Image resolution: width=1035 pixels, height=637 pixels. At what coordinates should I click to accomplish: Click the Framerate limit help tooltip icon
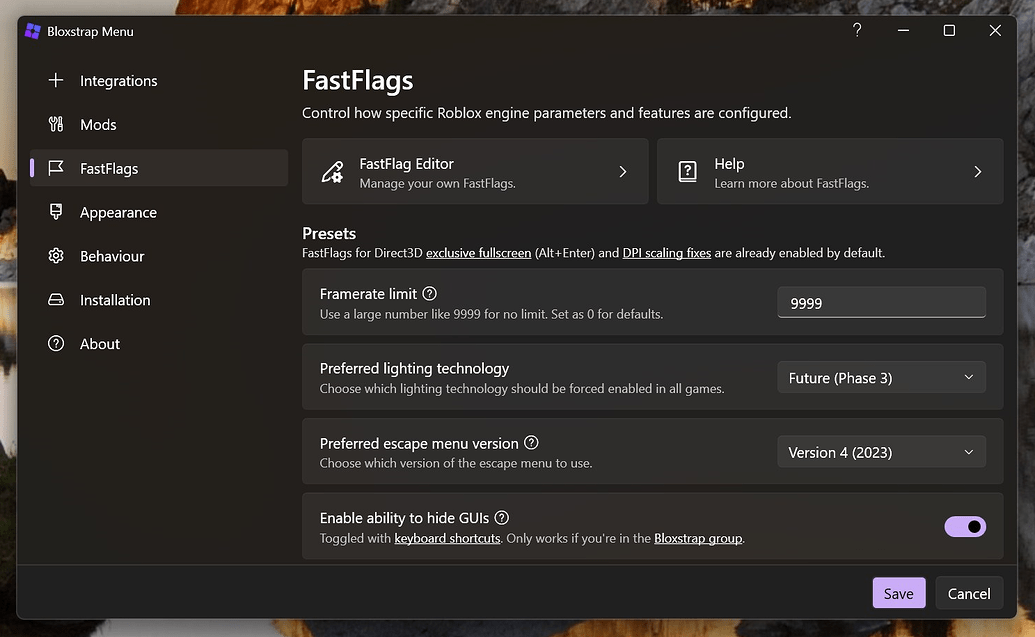(430, 293)
